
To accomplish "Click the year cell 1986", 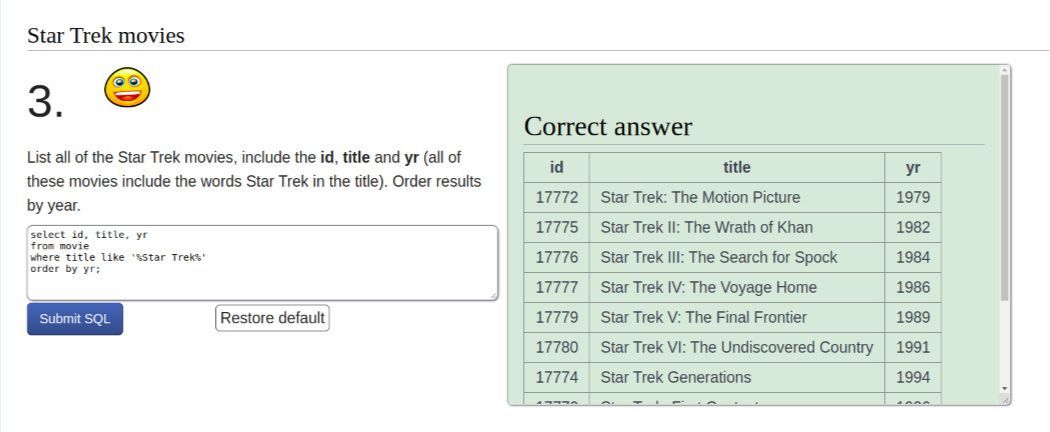I will tap(912, 287).
